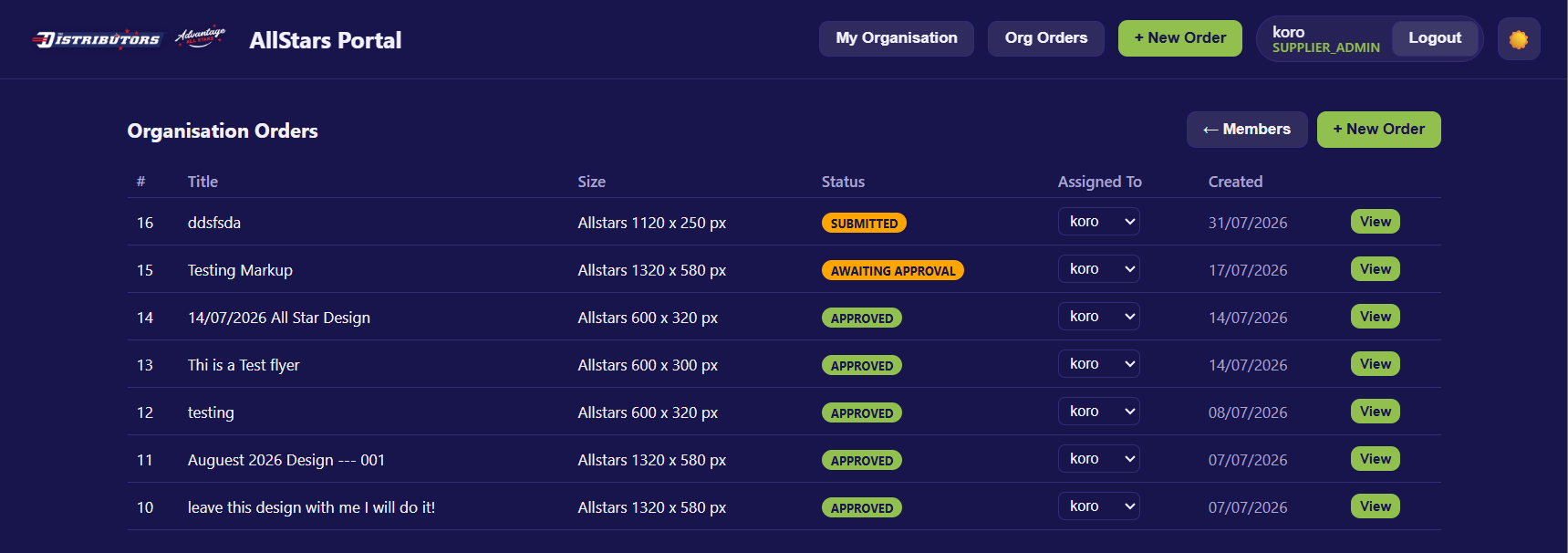Image resolution: width=1568 pixels, height=553 pixels.
Task: Go back to Members
Action: 1247,130
